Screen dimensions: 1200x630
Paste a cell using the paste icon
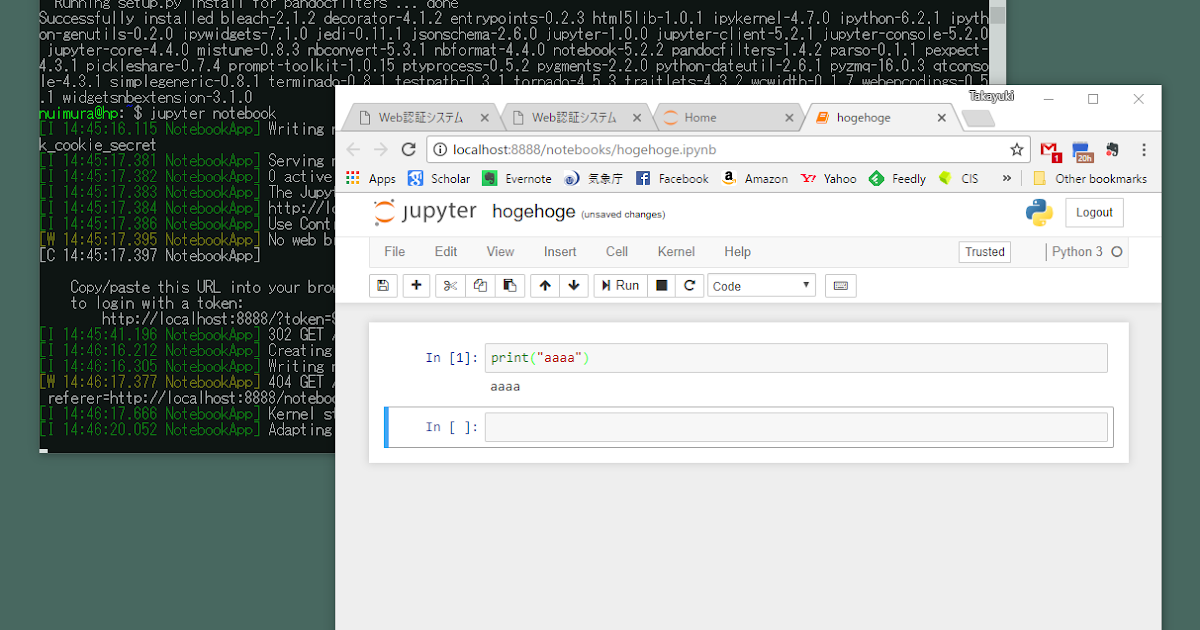point(510,285)
